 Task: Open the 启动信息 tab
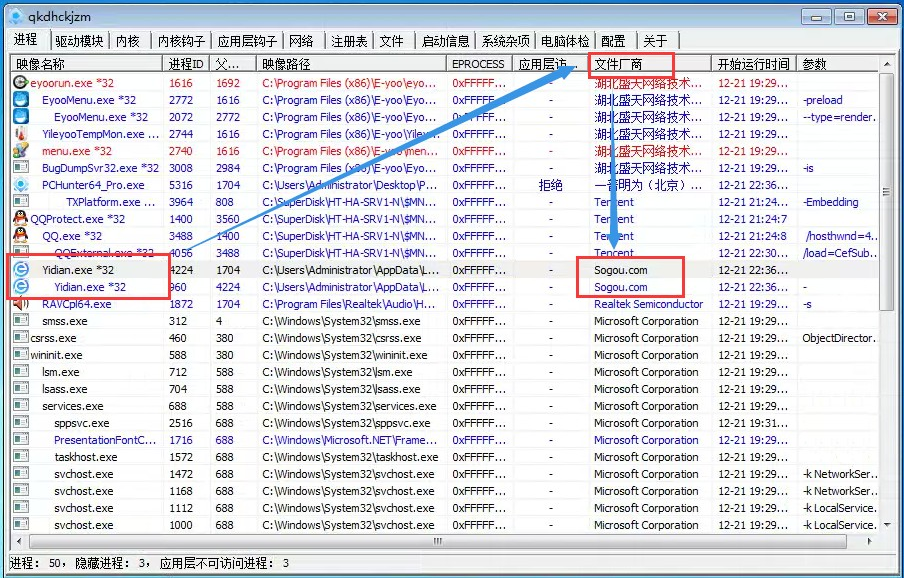445,41
